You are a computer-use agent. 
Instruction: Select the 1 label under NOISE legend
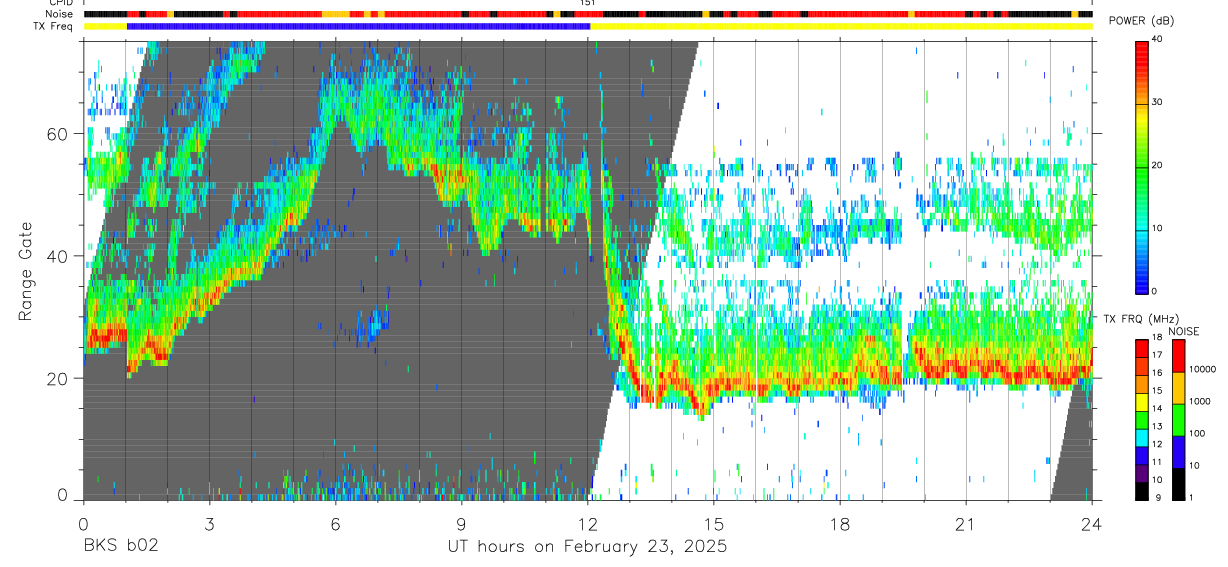pos(1190,497)
